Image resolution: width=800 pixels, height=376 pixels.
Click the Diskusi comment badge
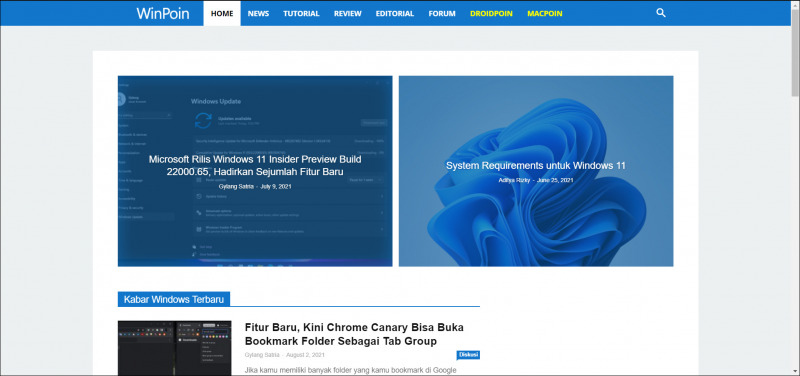point(468,355)
